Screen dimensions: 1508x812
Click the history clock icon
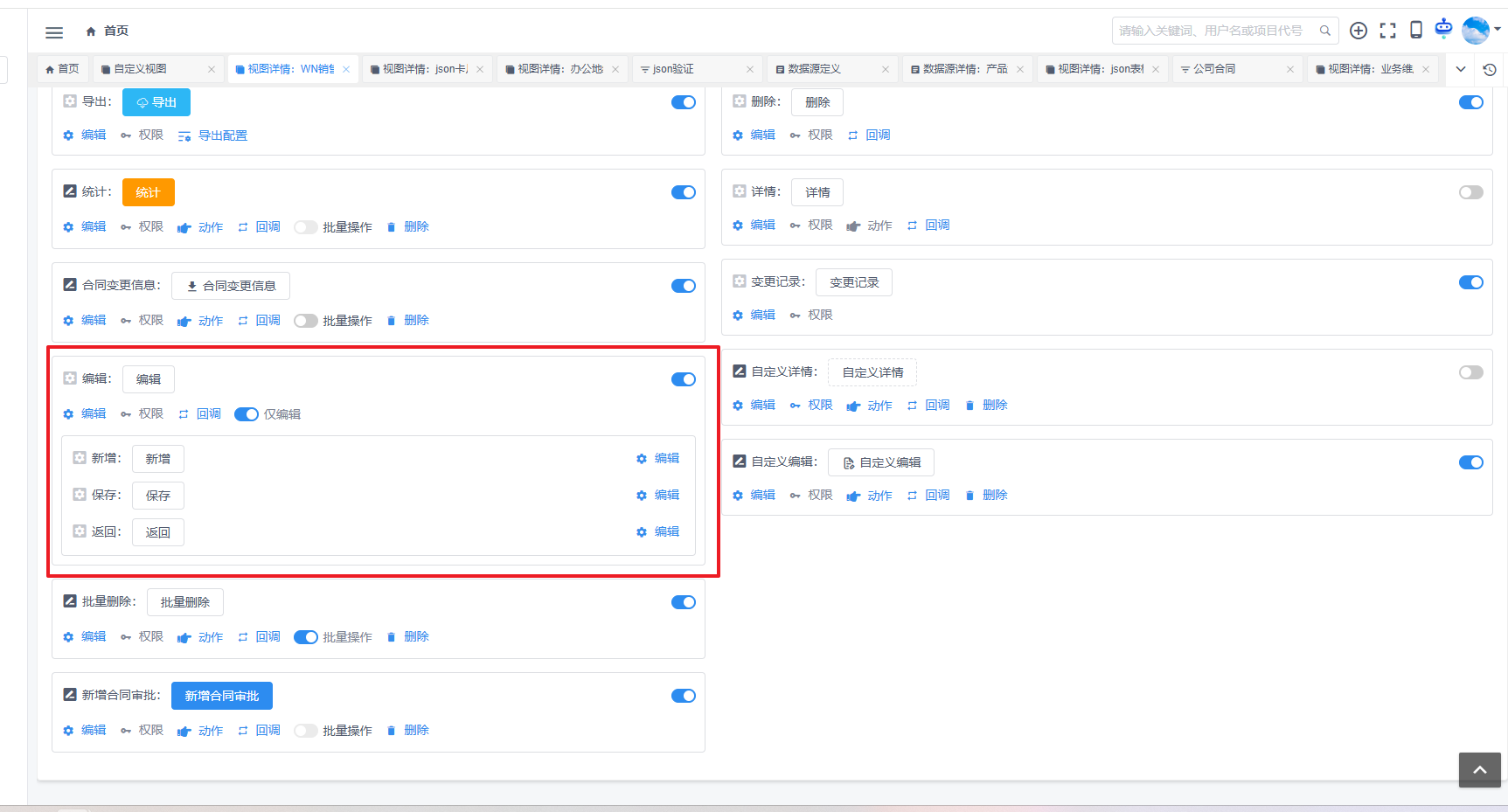(x=1490, y=69)
